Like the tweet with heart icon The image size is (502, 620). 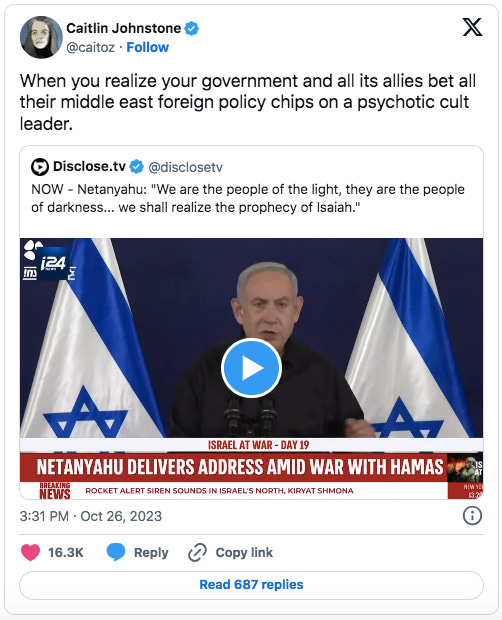(30, 552)
